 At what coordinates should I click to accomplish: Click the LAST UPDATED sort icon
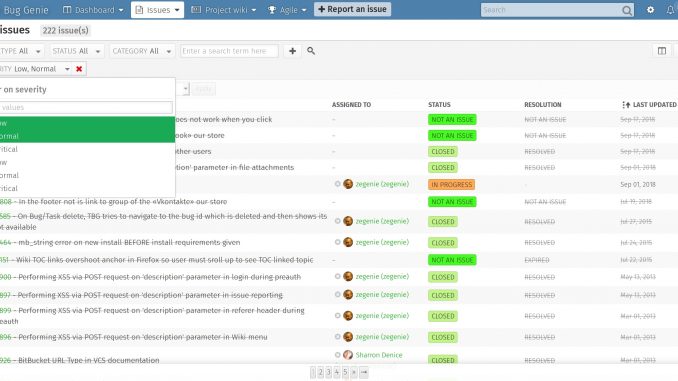(626, 105)
